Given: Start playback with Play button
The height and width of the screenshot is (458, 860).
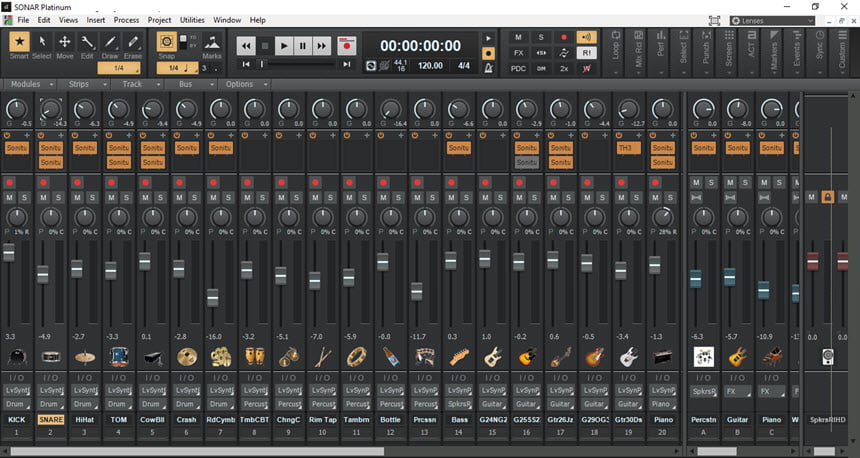Looking at the screenshot, I should click(x=284, y=46).
